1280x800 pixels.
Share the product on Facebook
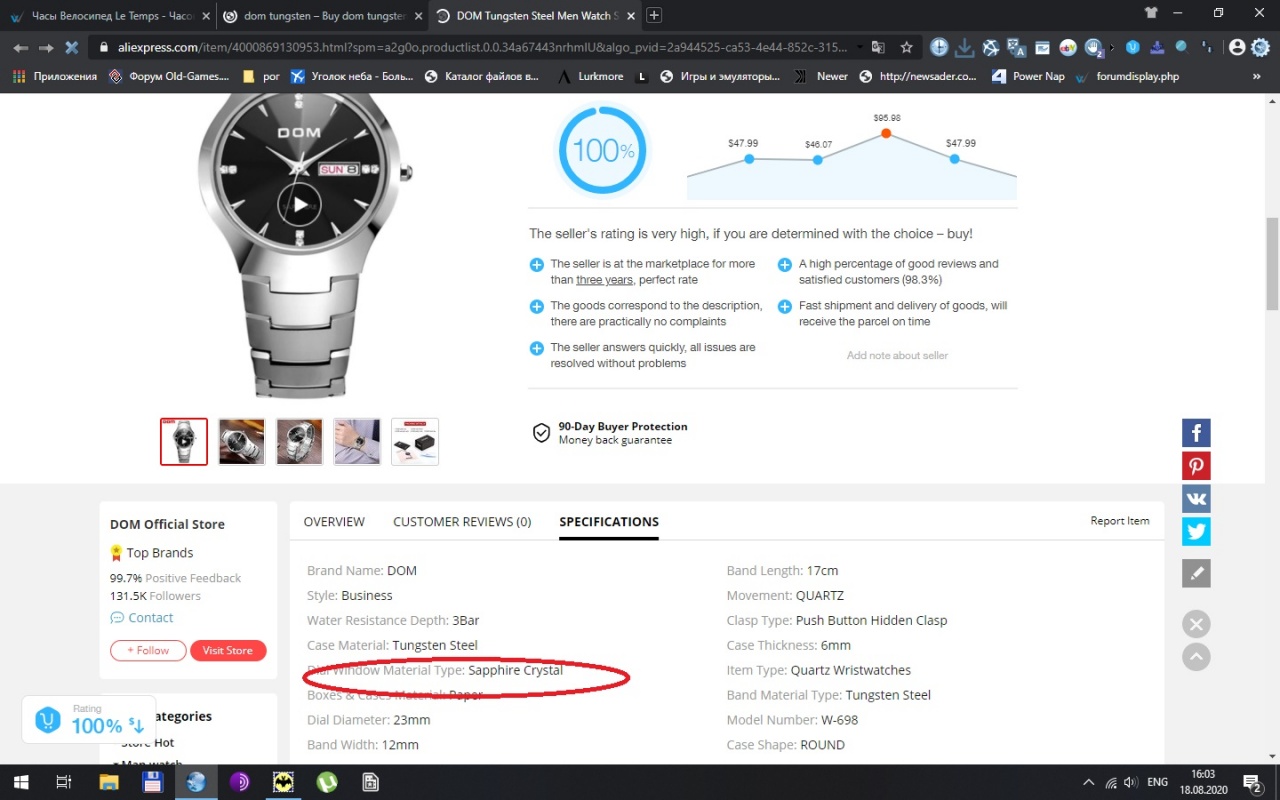click(1196, 433)
